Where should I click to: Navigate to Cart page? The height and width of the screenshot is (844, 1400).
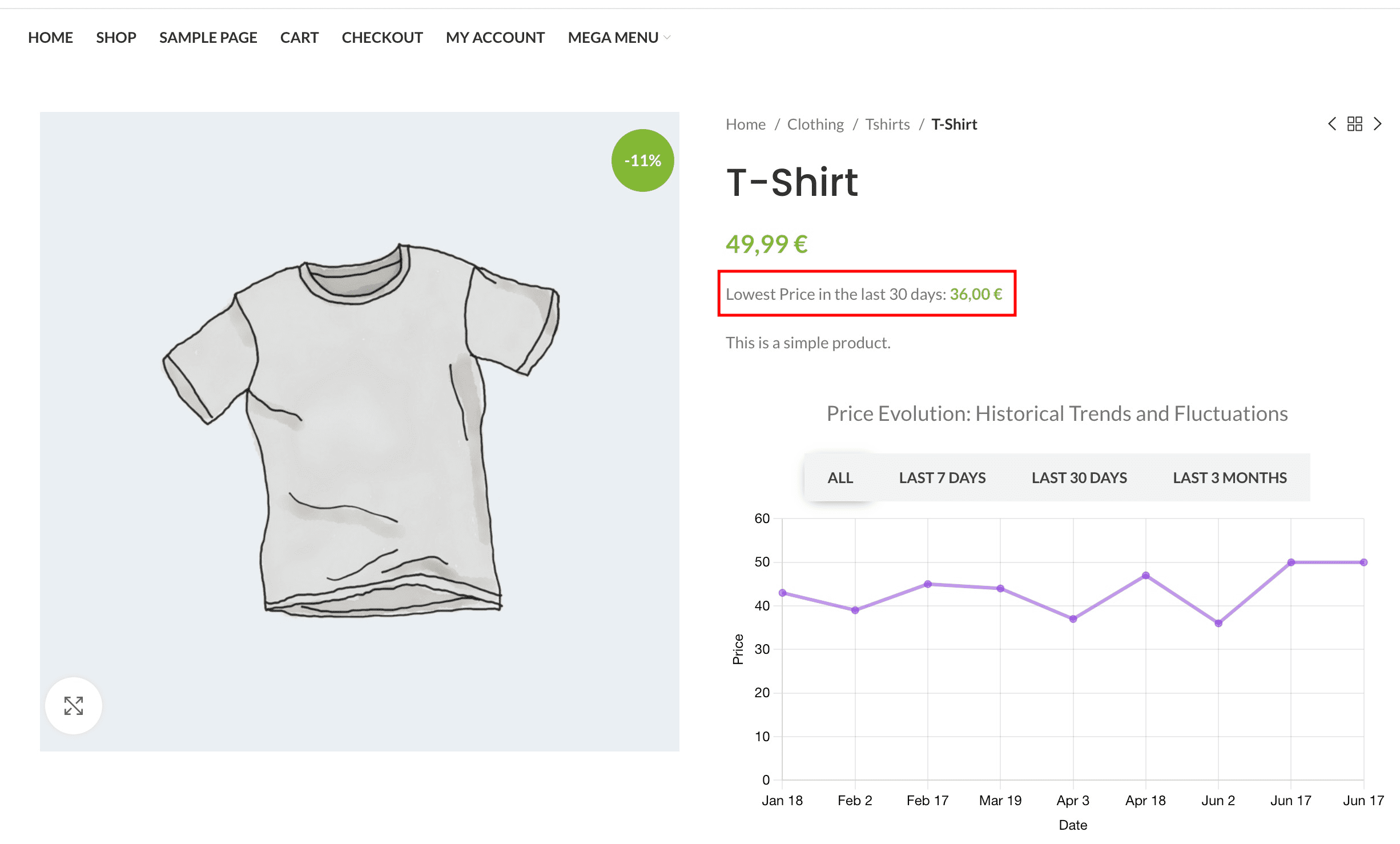coord(299,38)
